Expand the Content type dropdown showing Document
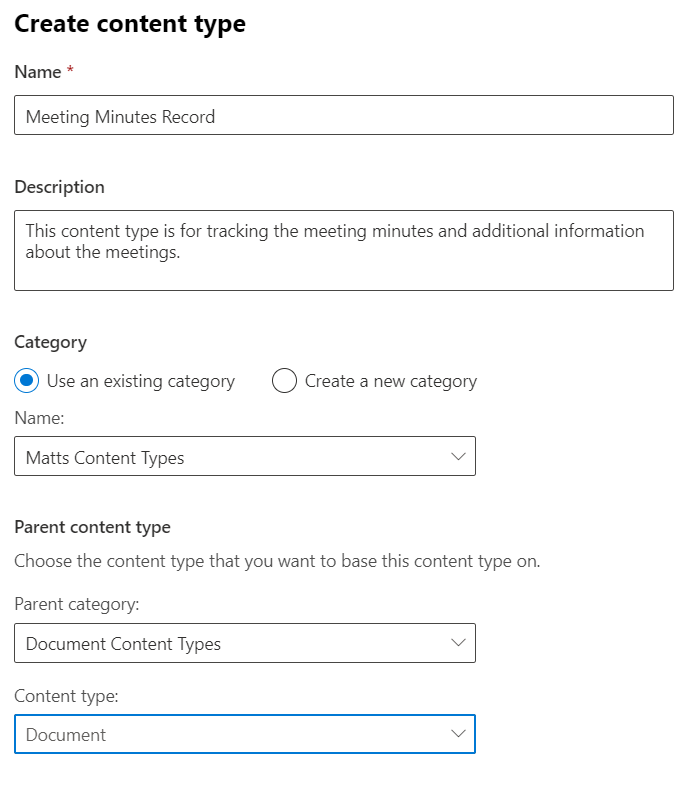 tap(245, 734)
